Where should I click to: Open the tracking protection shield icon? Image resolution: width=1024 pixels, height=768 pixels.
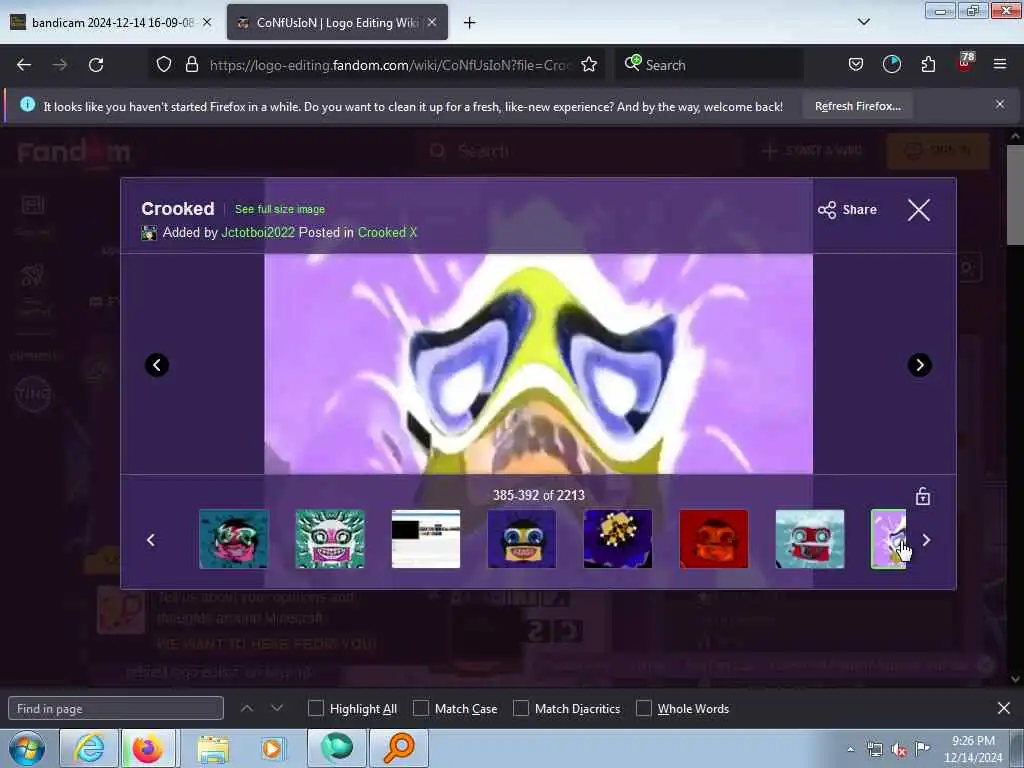pyautogui.click(x=164, y=64)
